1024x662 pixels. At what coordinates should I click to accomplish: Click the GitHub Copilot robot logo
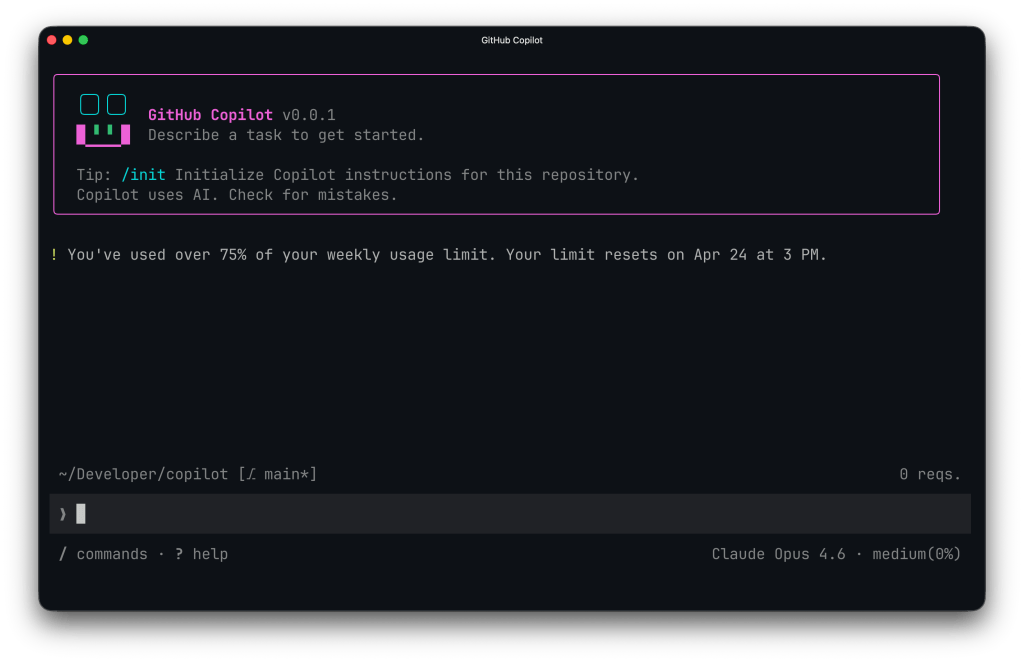coord(103,118)
